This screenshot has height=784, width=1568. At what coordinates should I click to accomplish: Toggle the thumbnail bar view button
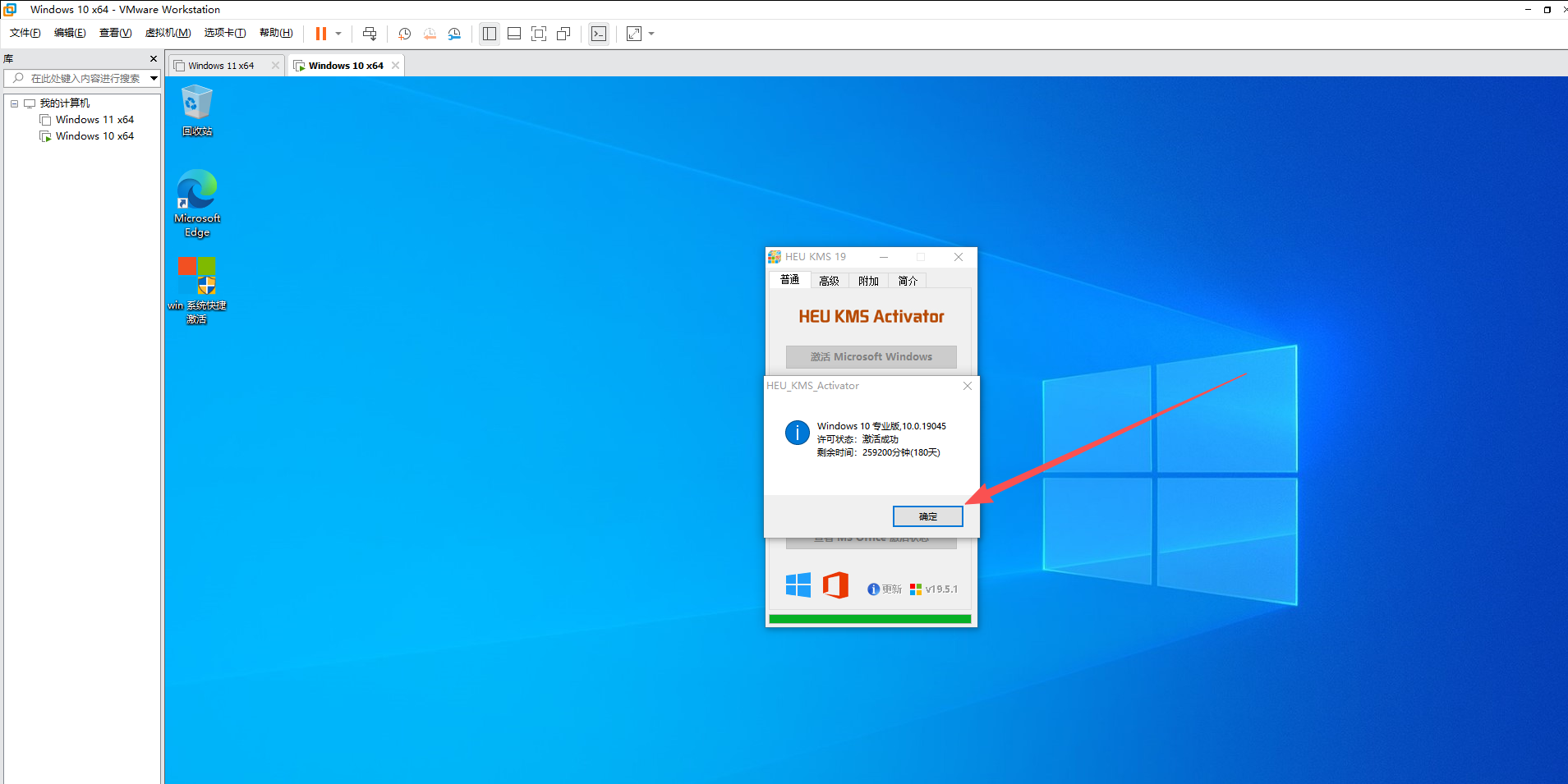(x=514, y=34)
